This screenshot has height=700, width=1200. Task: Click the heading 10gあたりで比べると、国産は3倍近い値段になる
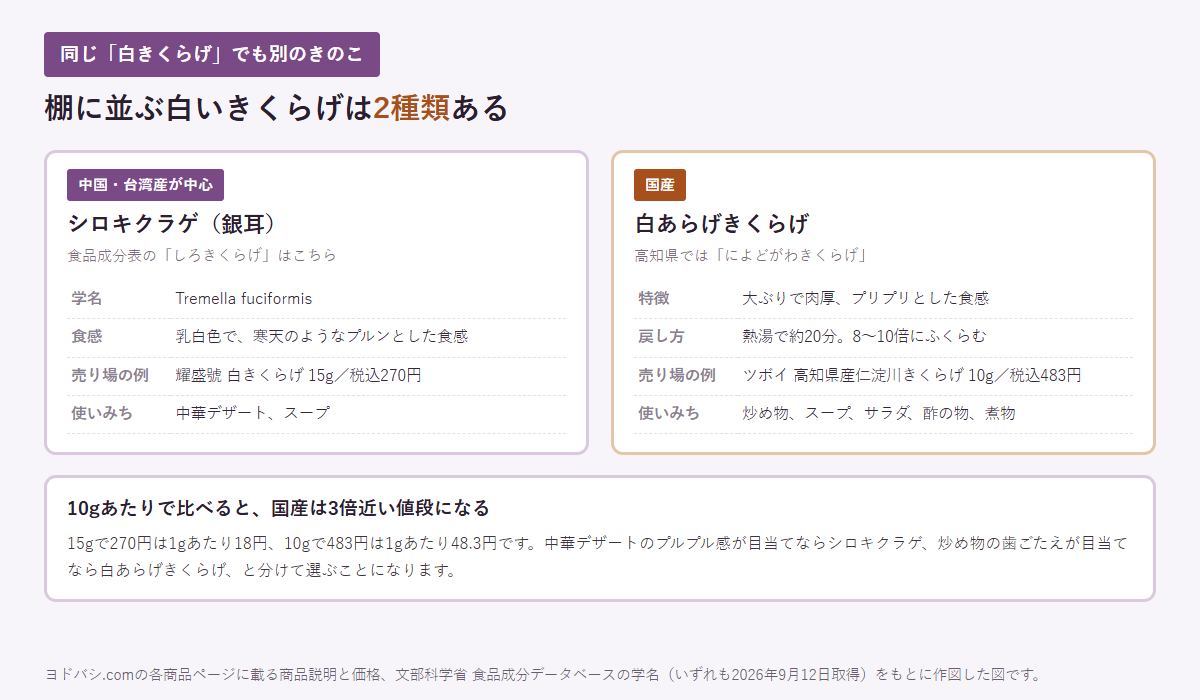tap(279, 508)
